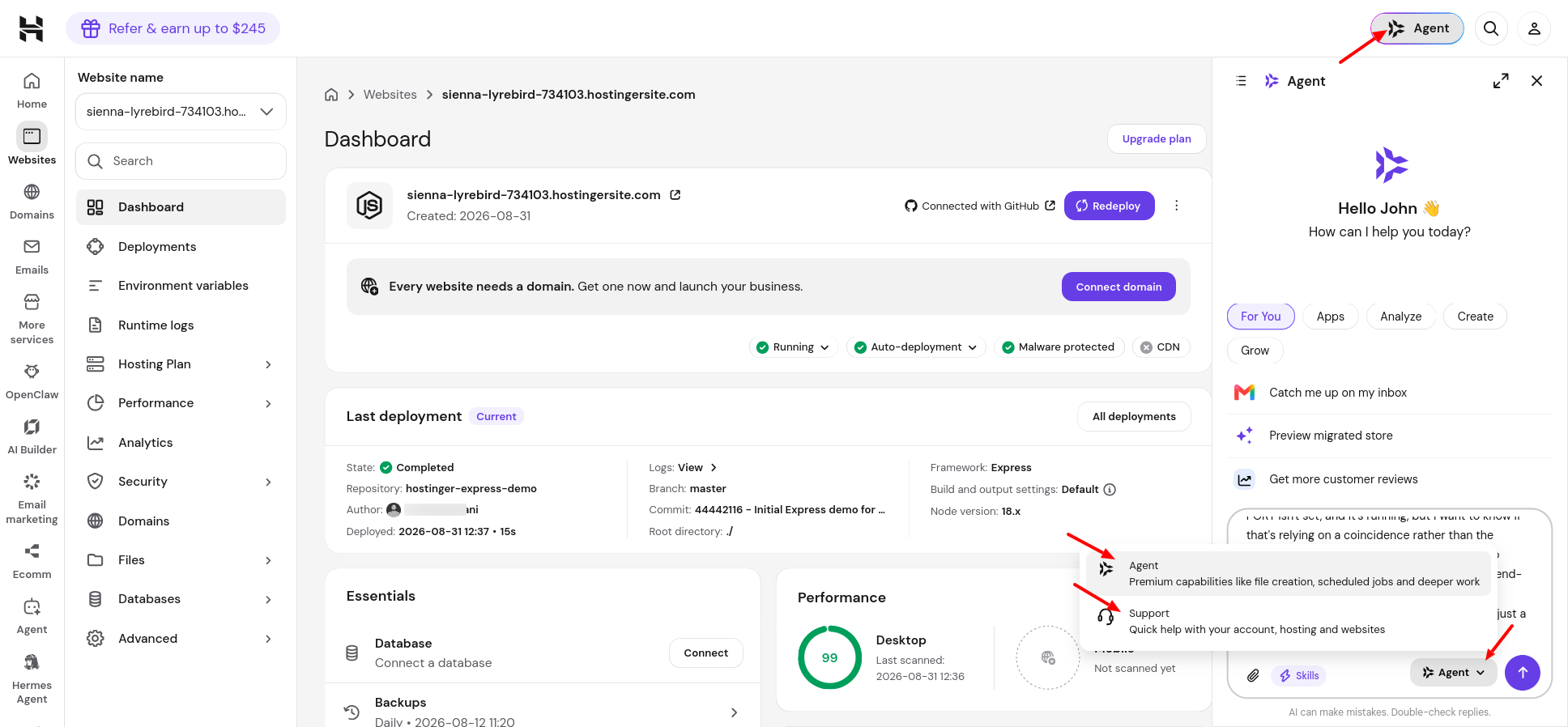
Task: Open the Auto-deployment dropdown
Action: pyautogui.click(x=916, y=347)
